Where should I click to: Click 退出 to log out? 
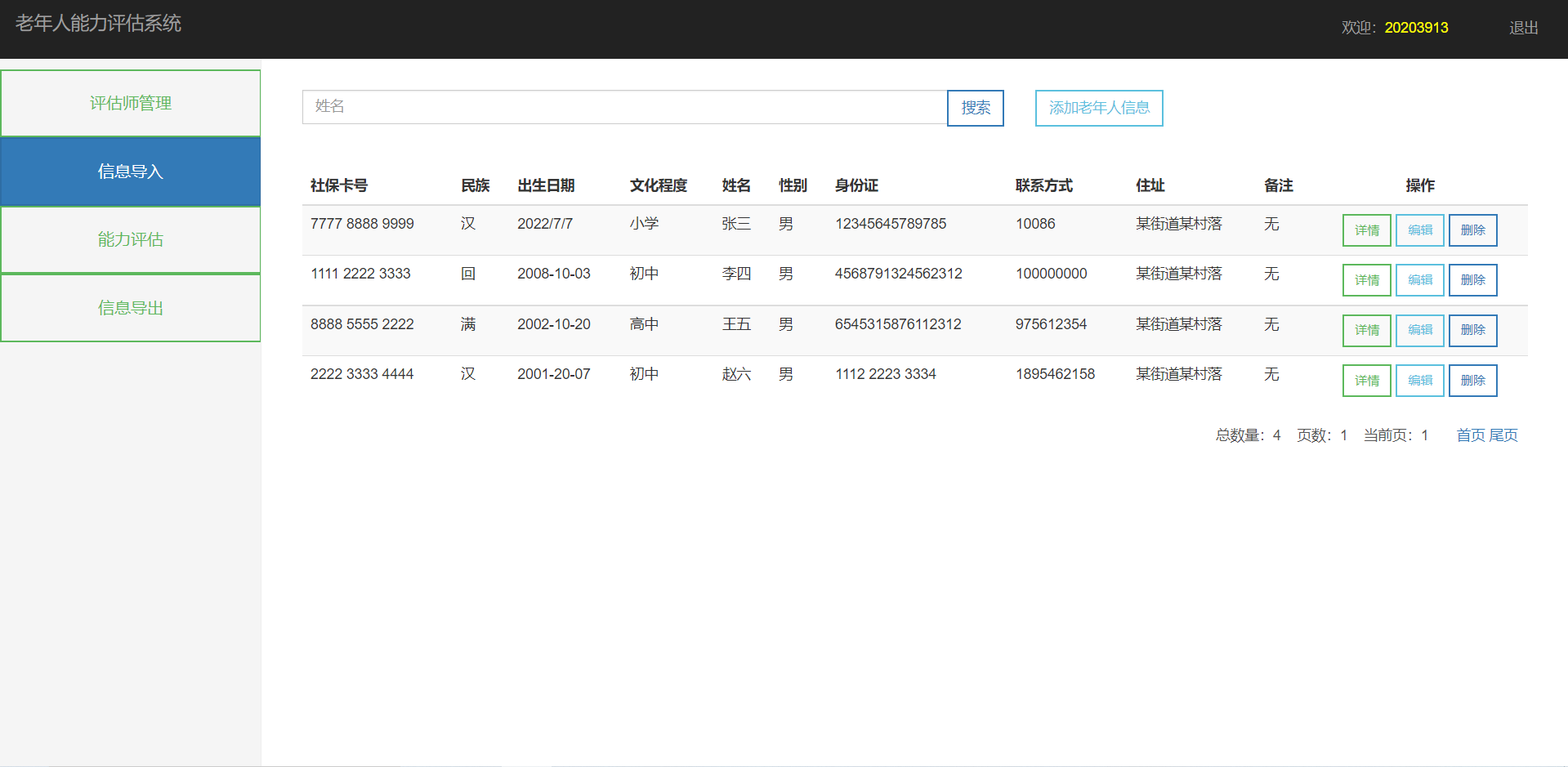tap(1524, 28)
